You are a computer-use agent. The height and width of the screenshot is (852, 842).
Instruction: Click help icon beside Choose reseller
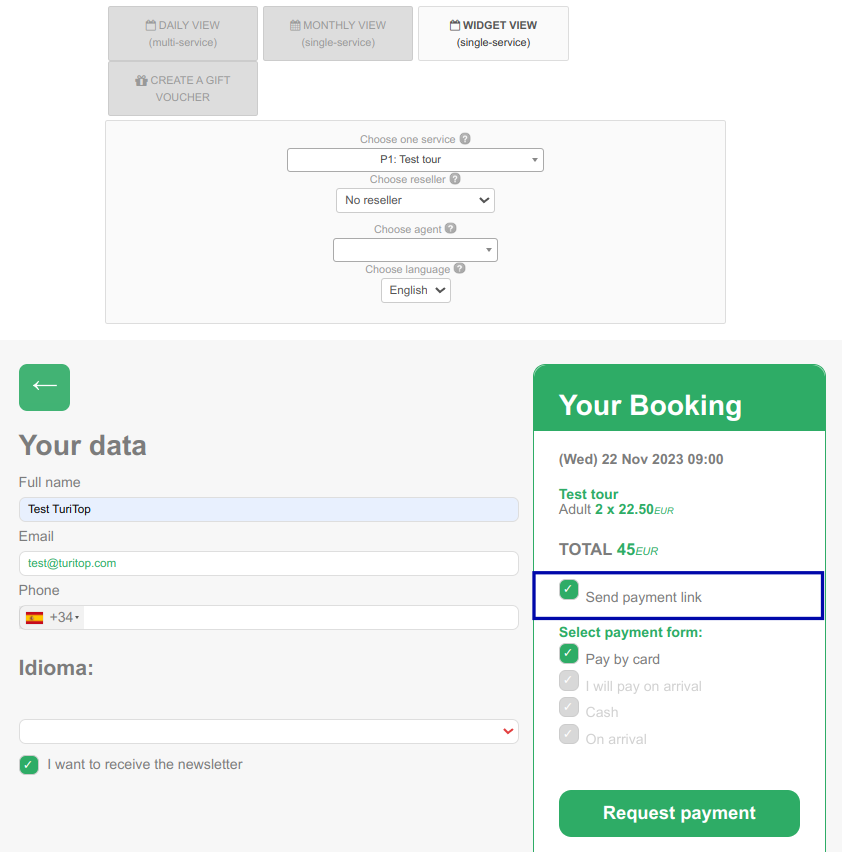point(455,179)
